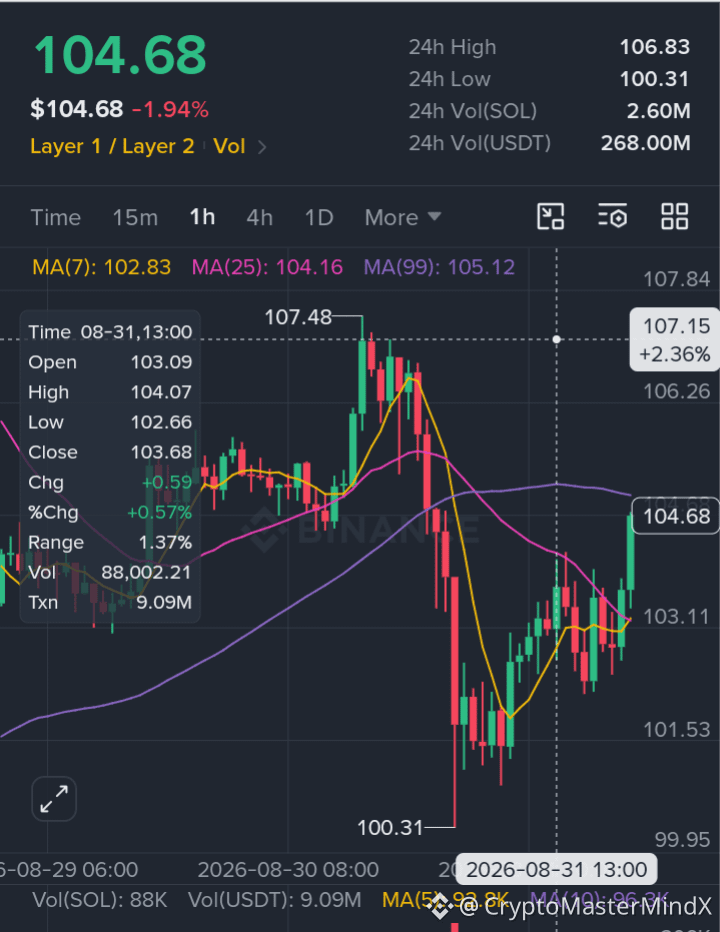Screen dimensions: 720x932
Task: Click the MA(25): 104.16 indicator label
Action: (267, 267)
